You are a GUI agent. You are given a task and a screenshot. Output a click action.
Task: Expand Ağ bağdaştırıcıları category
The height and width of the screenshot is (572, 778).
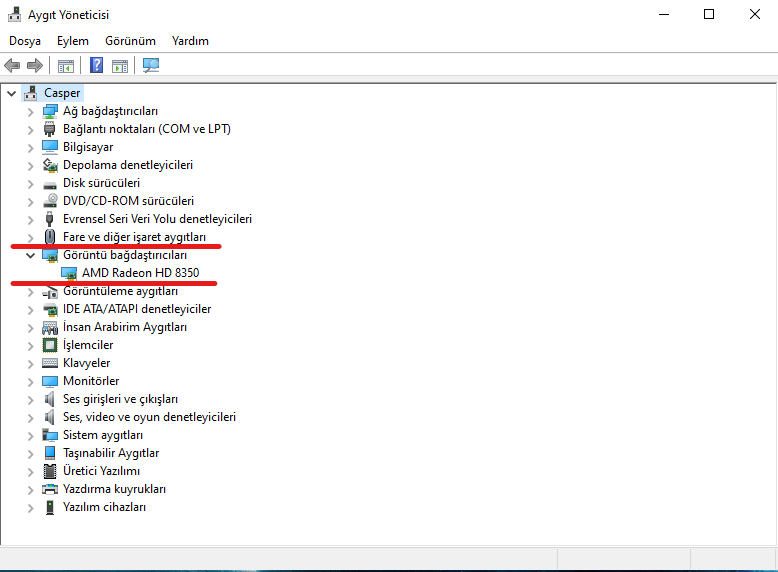30,112
